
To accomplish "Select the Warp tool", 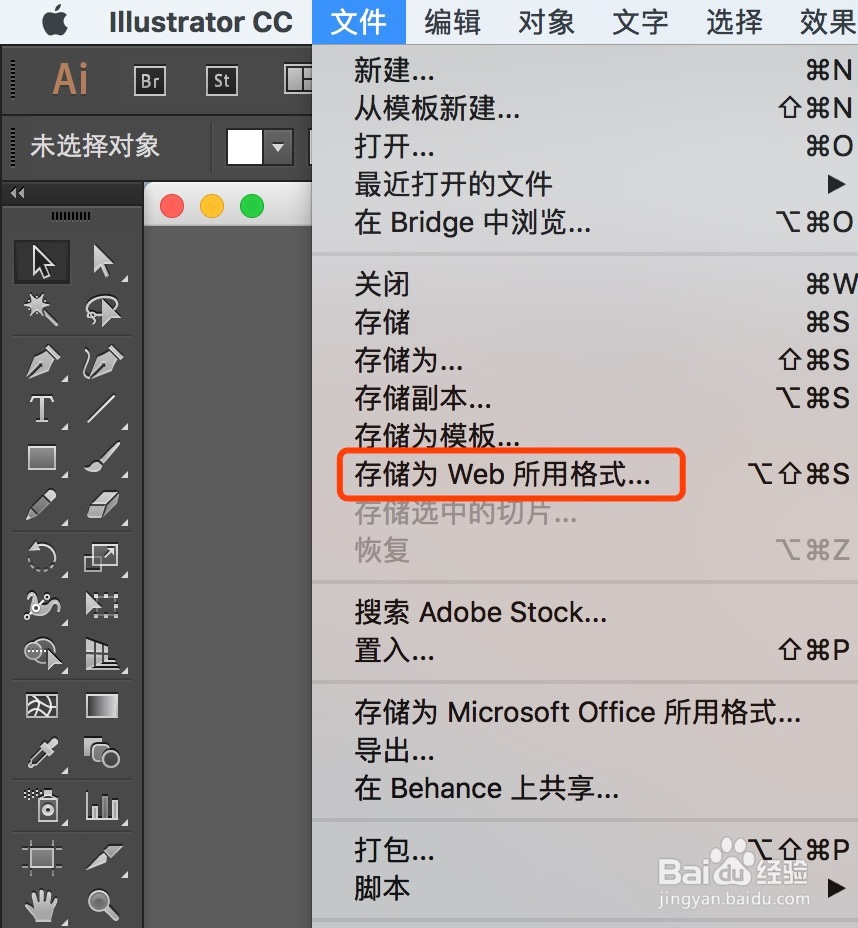I will pyautogui.click(x=41, y=605).
